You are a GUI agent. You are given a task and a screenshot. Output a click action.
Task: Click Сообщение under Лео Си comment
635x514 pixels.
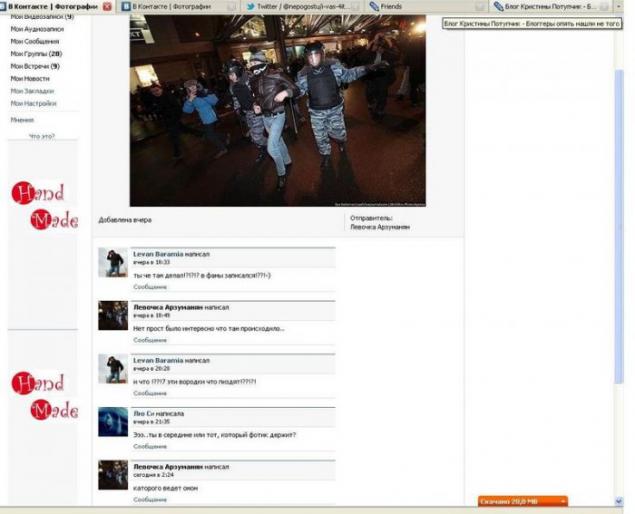point(150,446)
